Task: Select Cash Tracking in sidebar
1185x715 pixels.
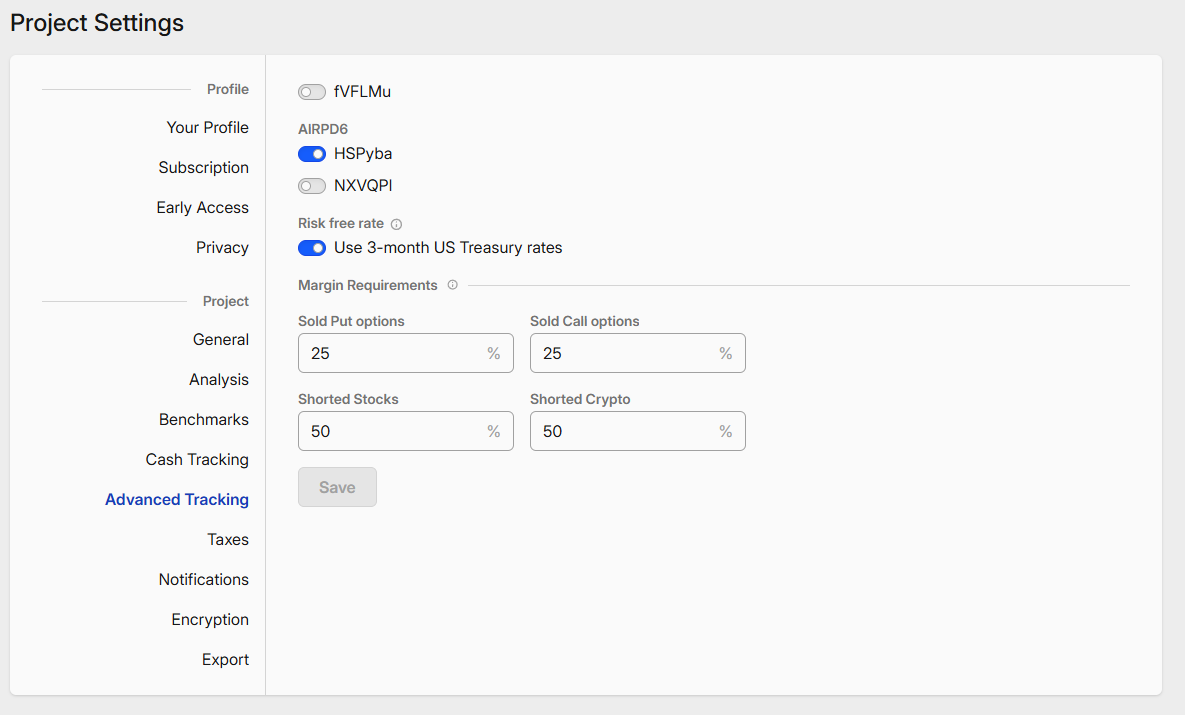Action: pyautogui.click(x=197, y=460)
